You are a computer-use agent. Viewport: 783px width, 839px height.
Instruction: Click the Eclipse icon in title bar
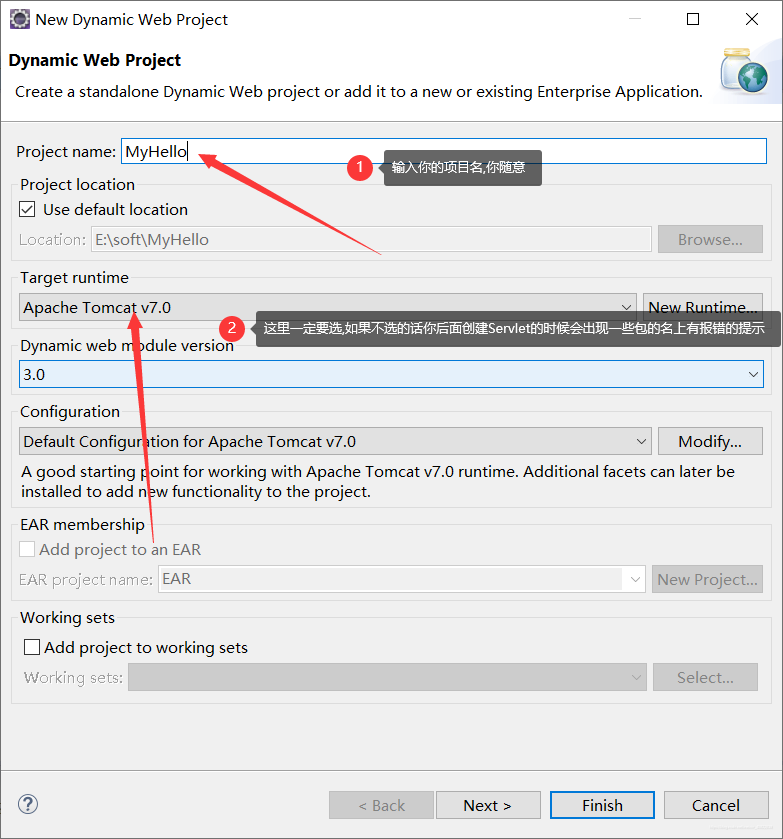pyautogui.click(x=20, y=19)
